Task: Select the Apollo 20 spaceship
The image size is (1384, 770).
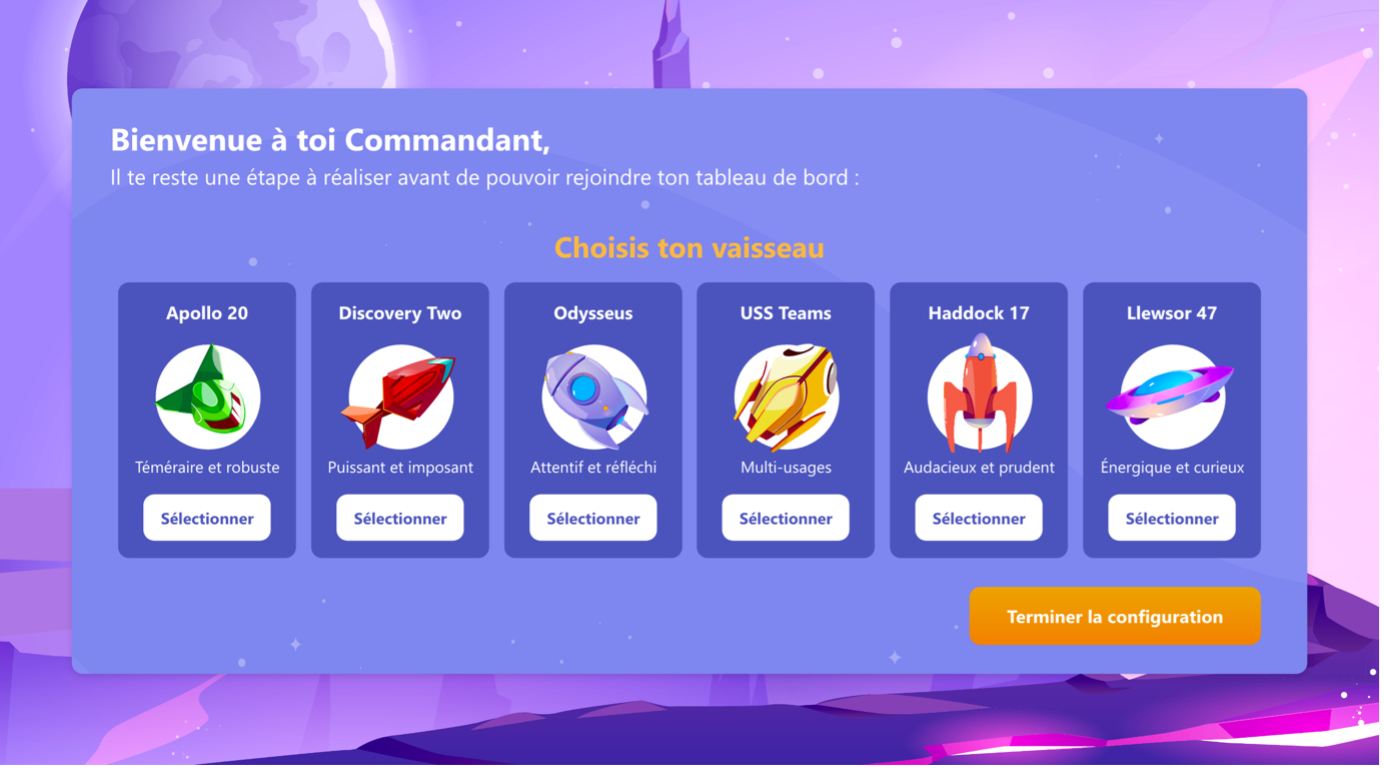Action: point(207,518)
